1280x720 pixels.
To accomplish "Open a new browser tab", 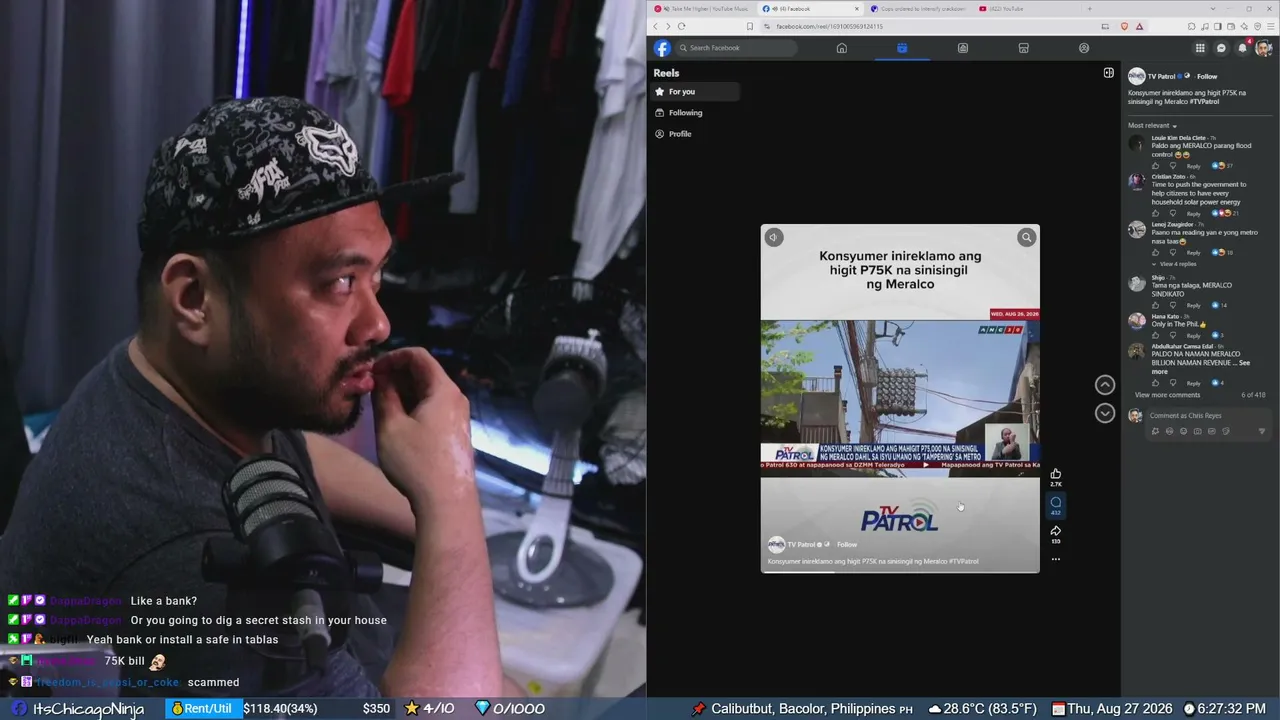I will pyautogui.click(x=1091, y=9).
